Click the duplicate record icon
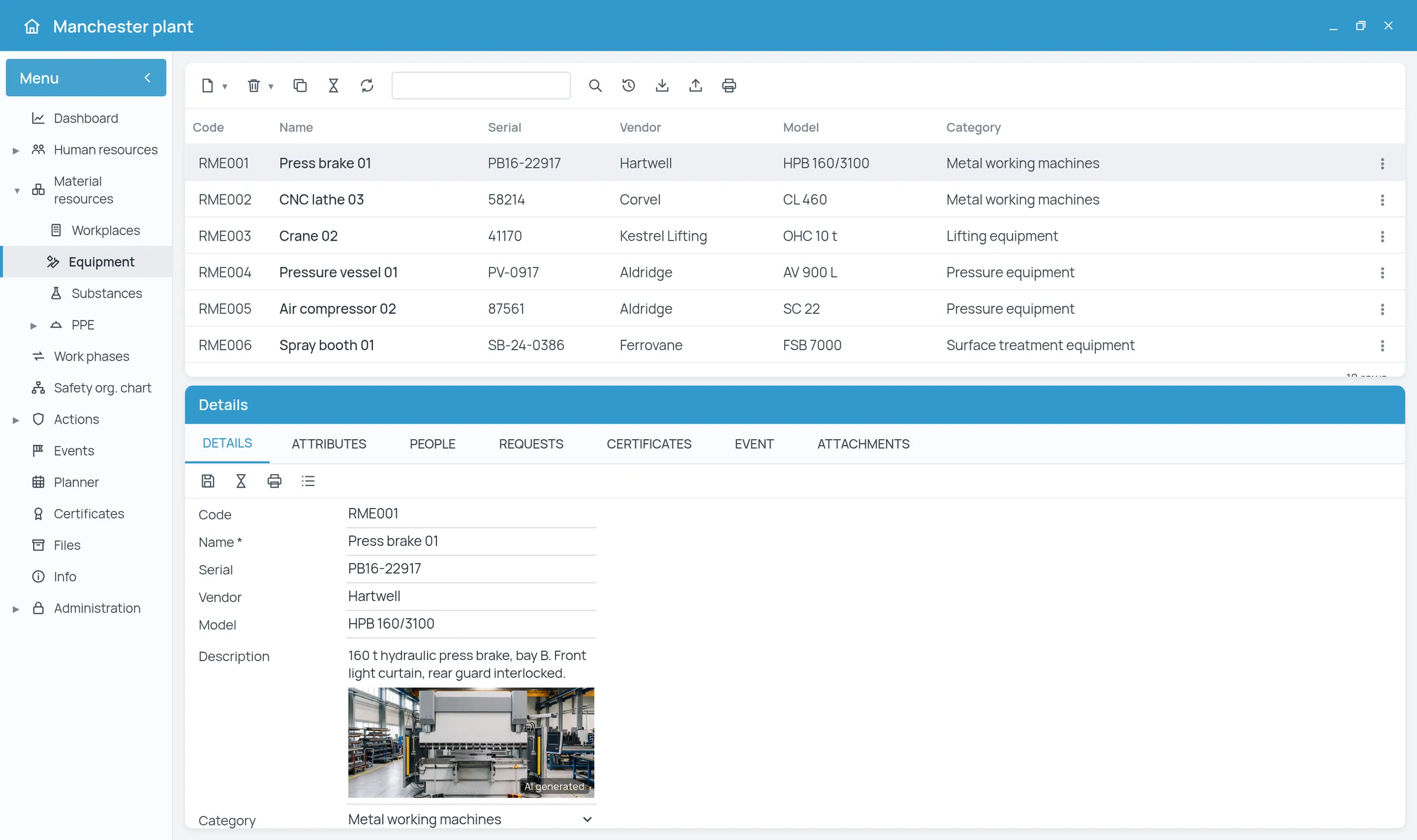Image resolution: width=1417 pixels, height=840 pixels. click(x=300, y=86)
